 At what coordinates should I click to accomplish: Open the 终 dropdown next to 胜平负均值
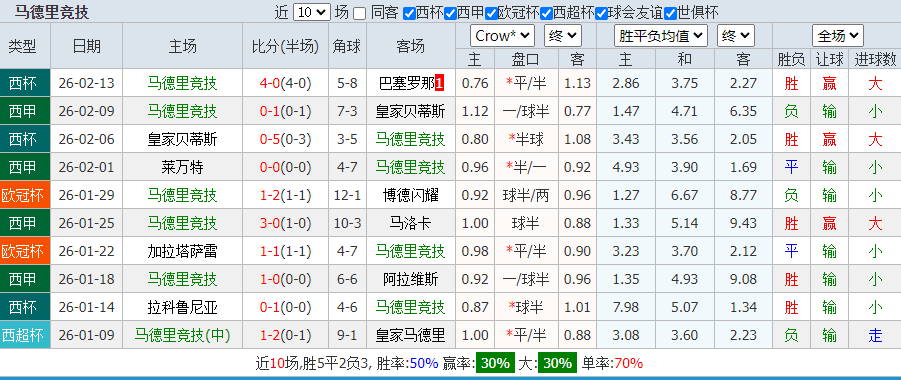coord(736,36)
